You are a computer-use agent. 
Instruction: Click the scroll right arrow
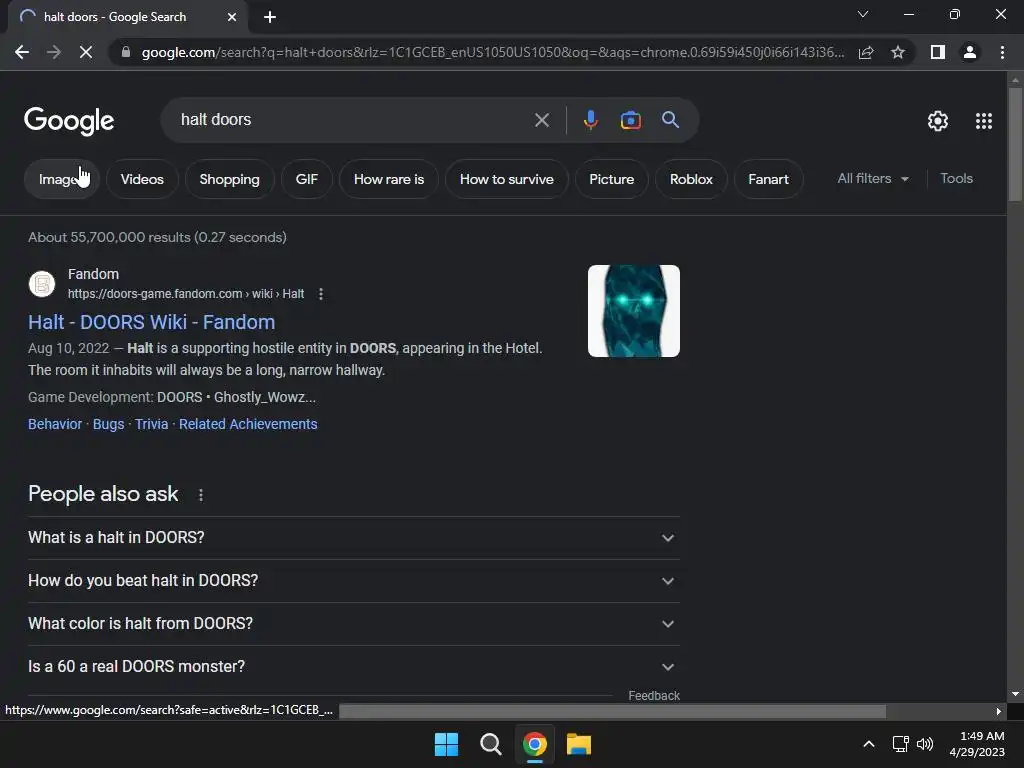pyautogui.click(x=999, y=711)
